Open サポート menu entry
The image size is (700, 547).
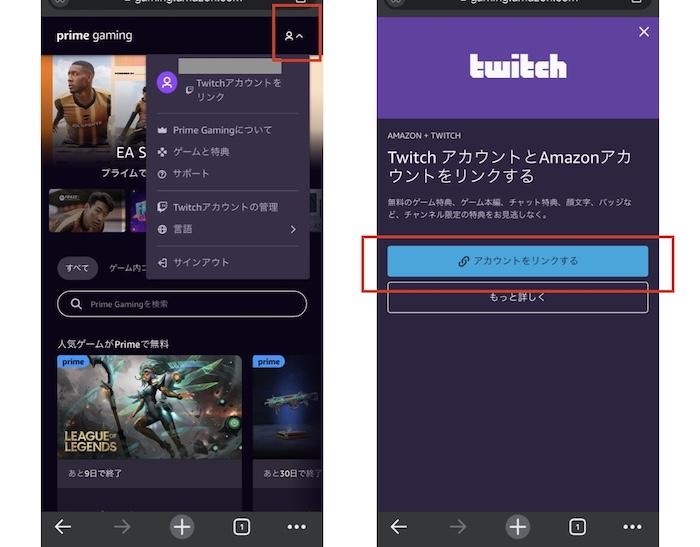191,174
